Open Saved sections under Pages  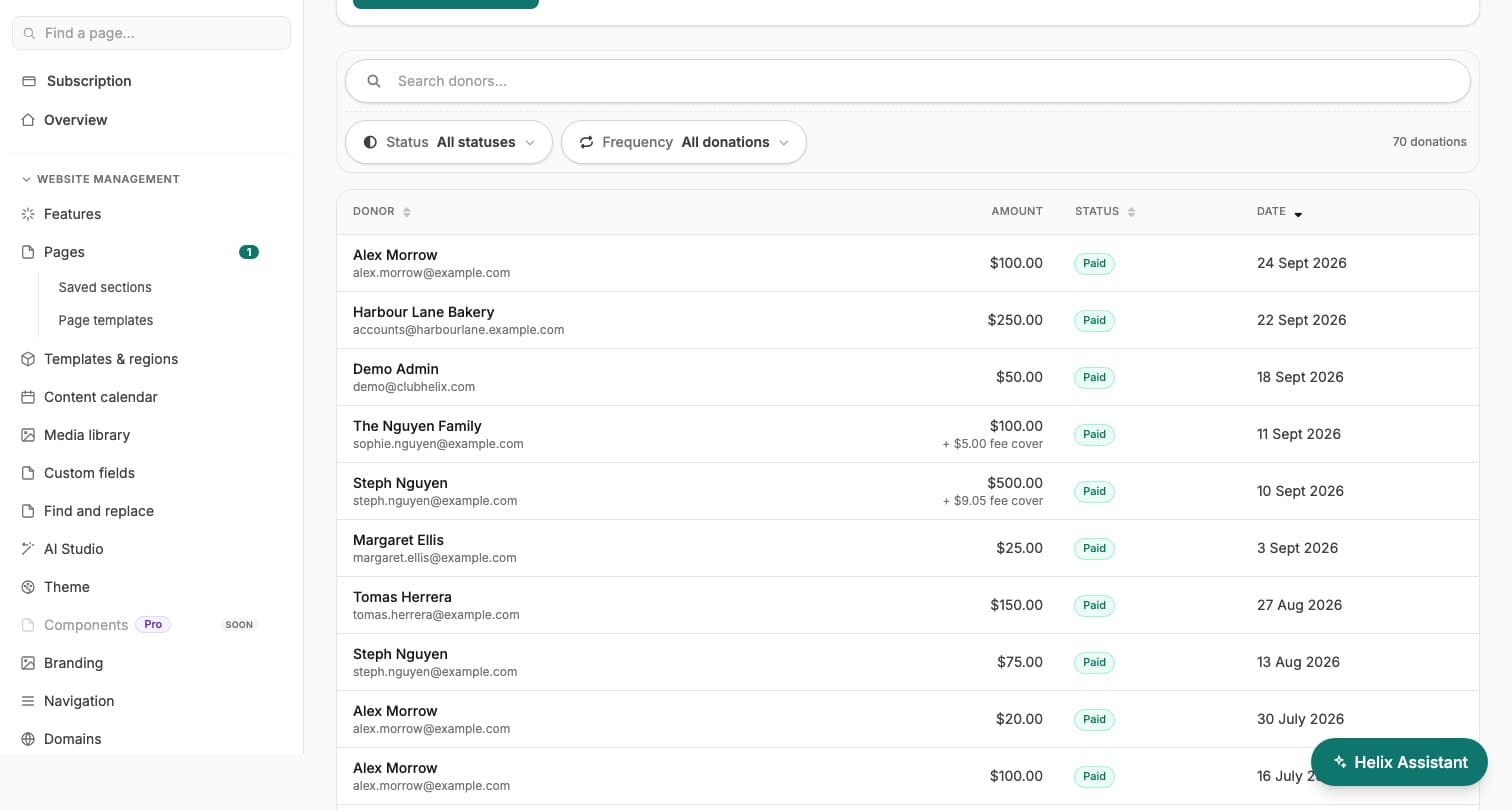tap(105, 287)
